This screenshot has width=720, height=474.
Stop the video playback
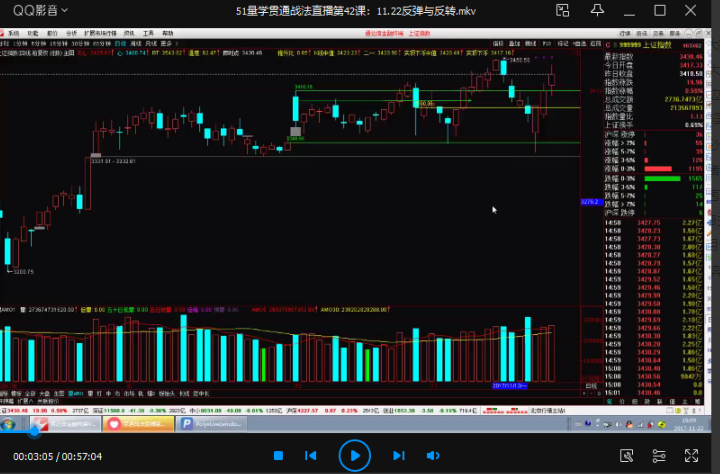point(278,456)
